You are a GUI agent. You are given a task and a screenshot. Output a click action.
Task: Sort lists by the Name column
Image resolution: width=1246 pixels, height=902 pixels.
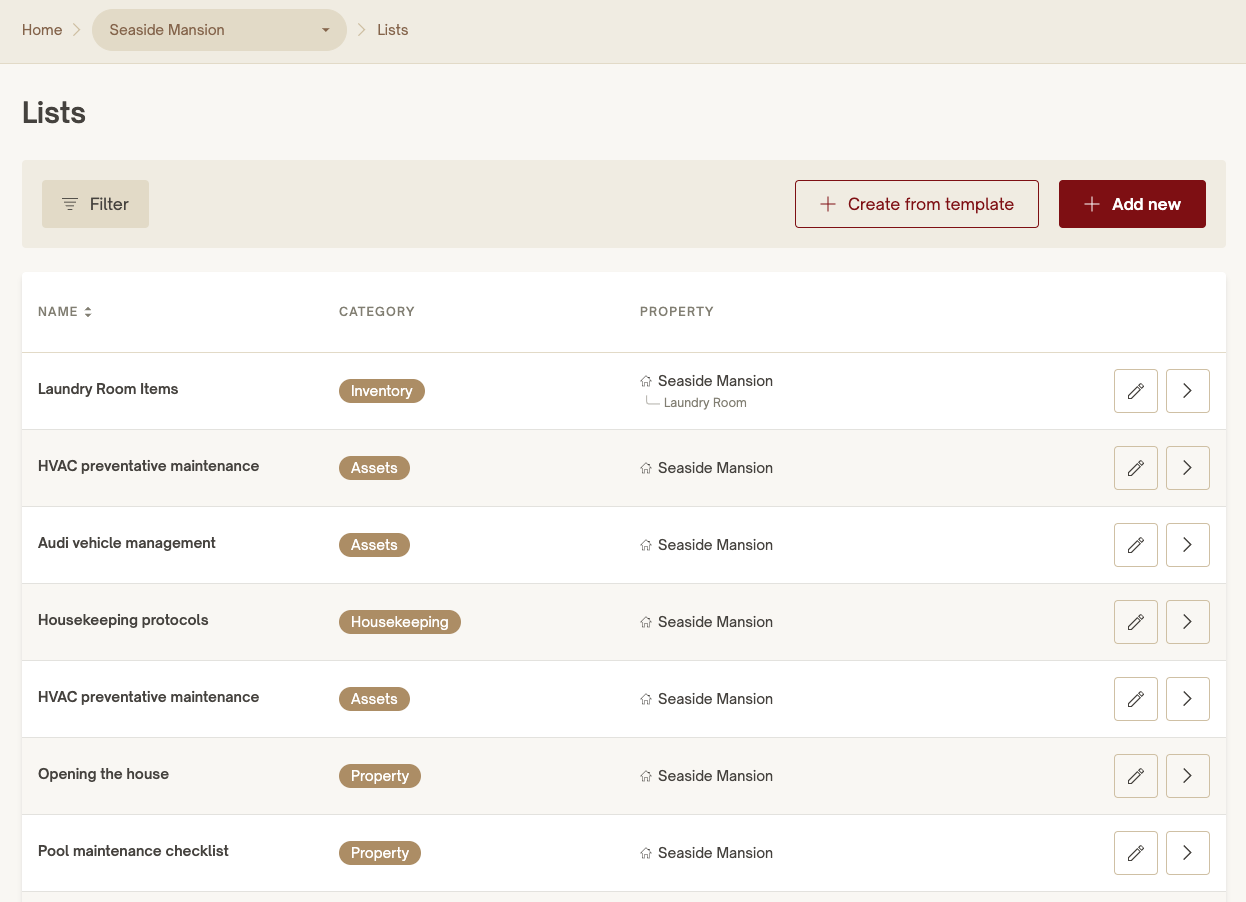tap(65, 312)
